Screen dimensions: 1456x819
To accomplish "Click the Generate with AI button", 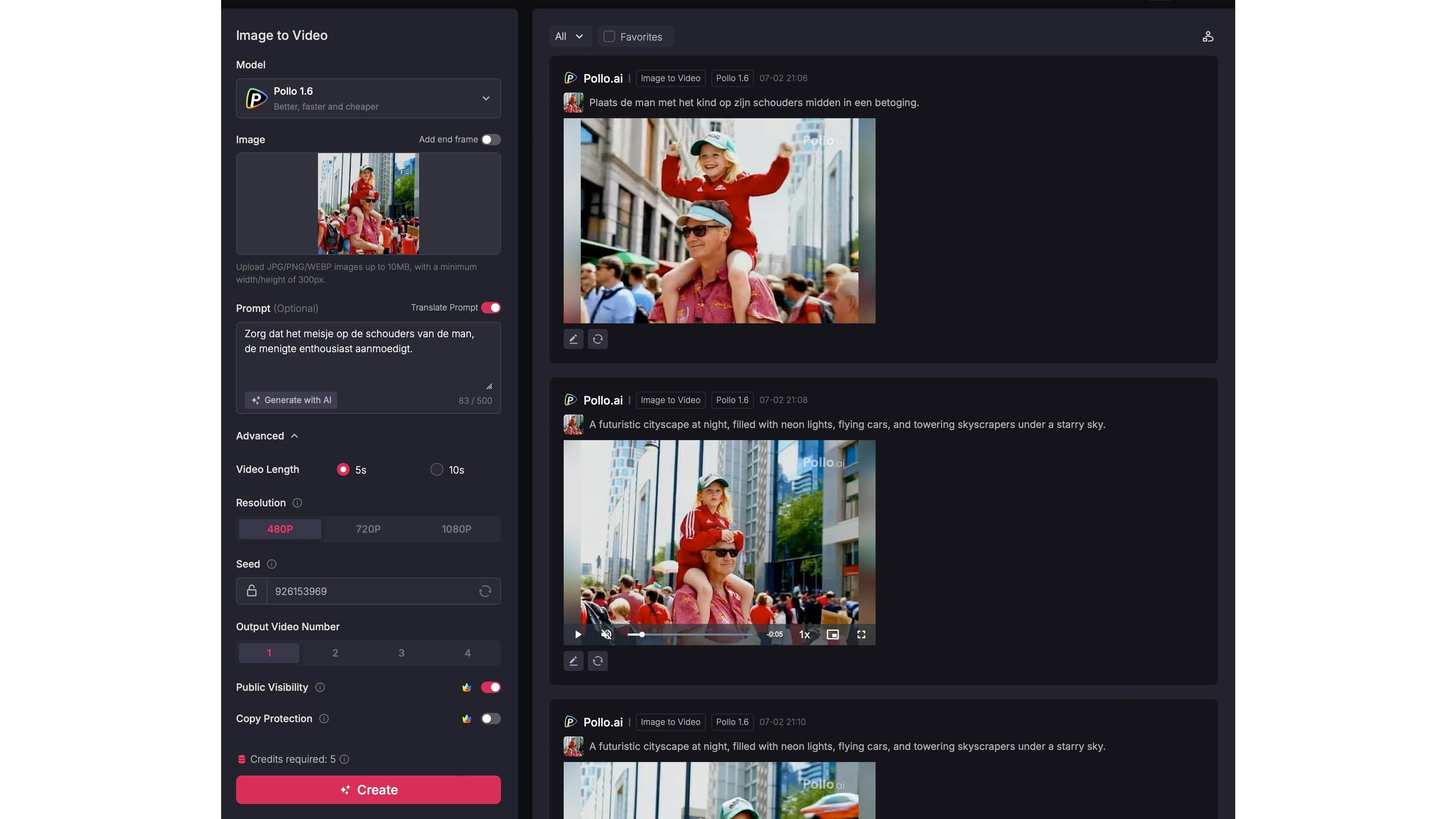I will pos(291,400).
